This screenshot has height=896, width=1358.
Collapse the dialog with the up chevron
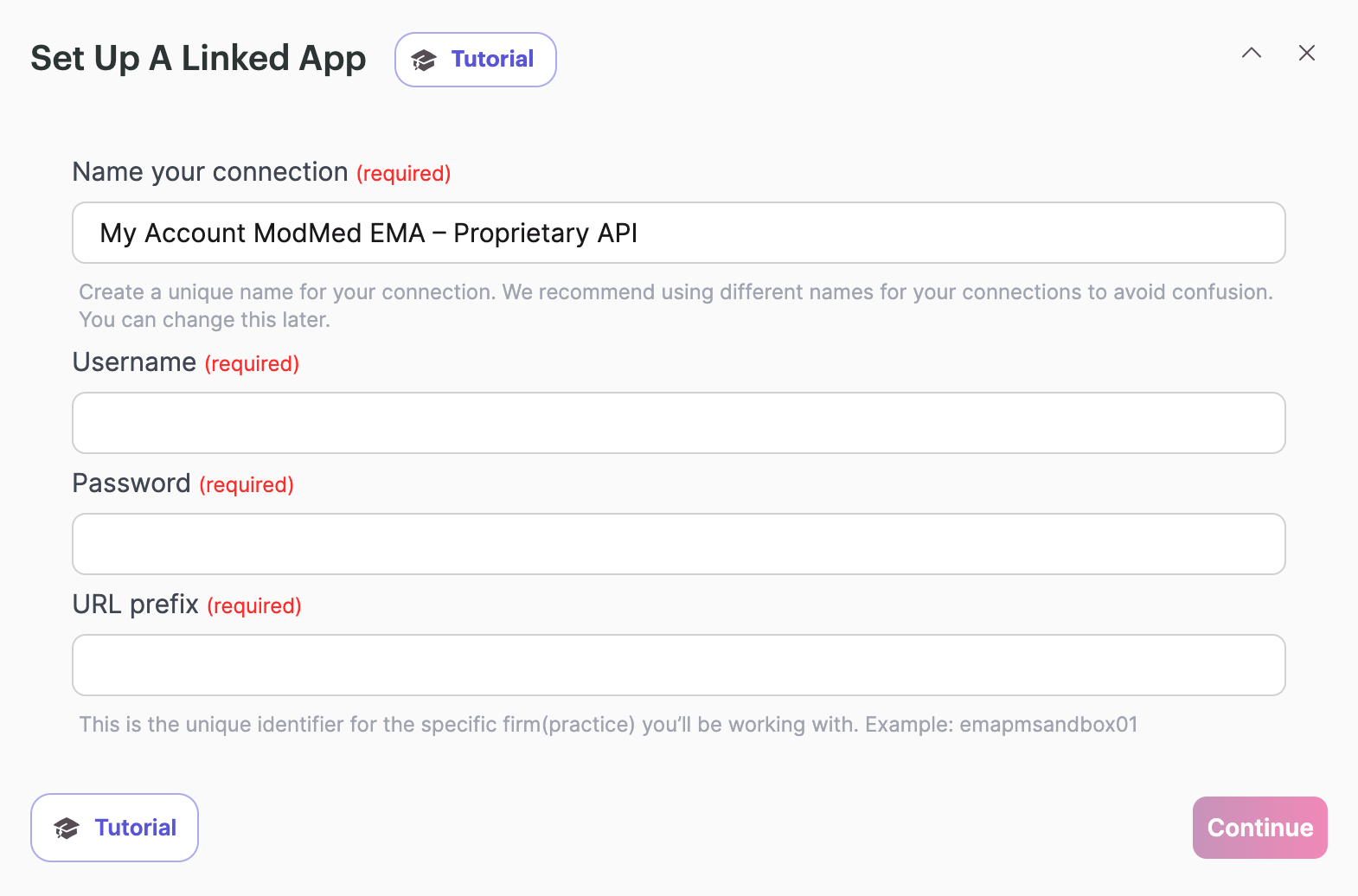click(x=1252, y=53)
